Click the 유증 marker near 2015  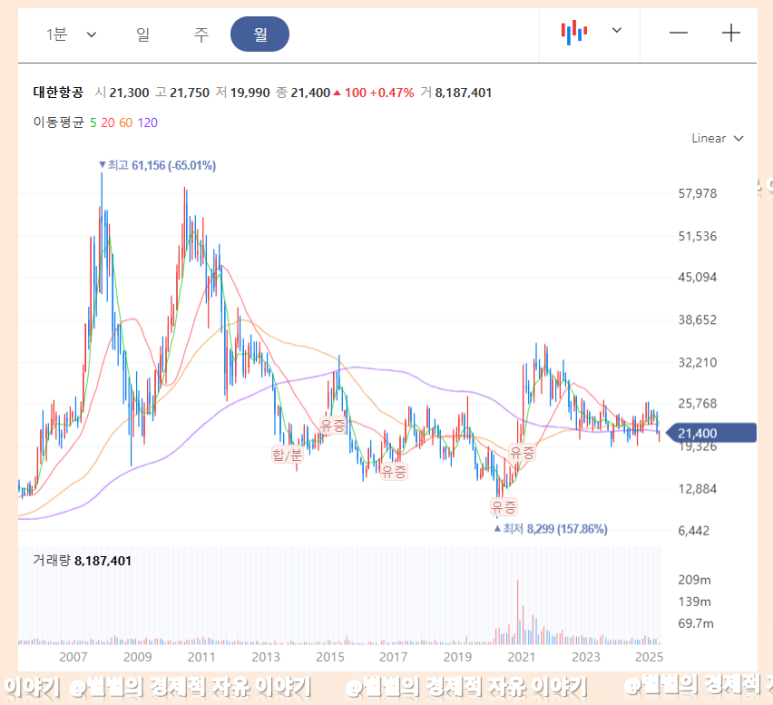pyautogui.click(x=333, y=425)
